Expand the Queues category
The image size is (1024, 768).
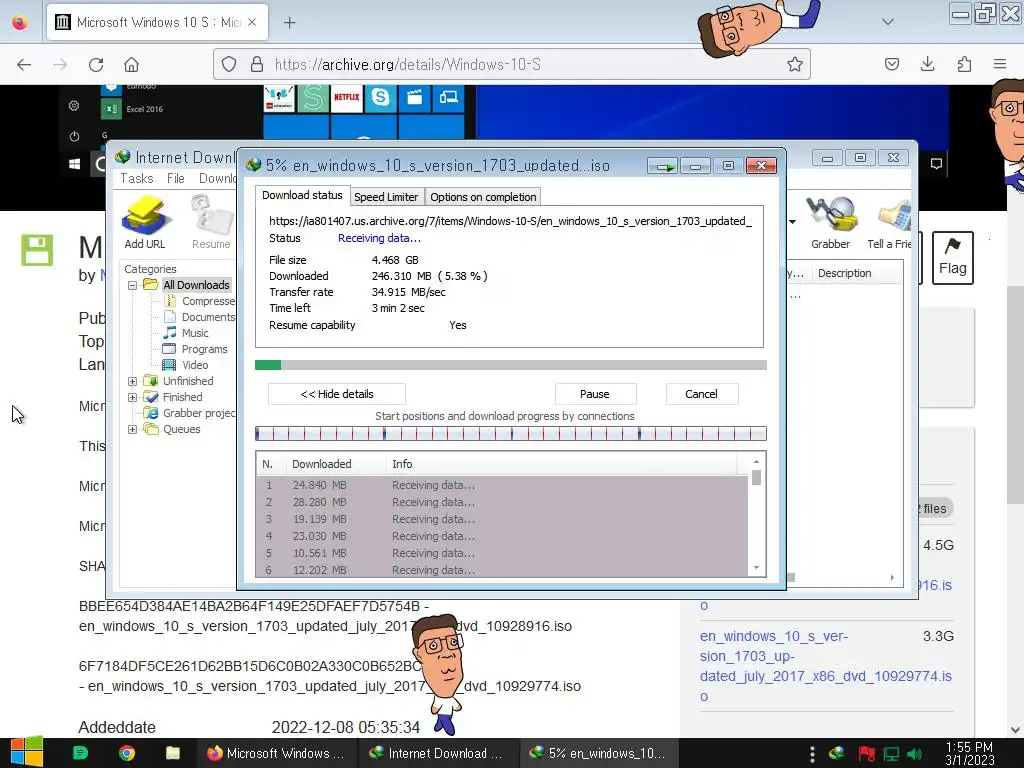[133, 430]
